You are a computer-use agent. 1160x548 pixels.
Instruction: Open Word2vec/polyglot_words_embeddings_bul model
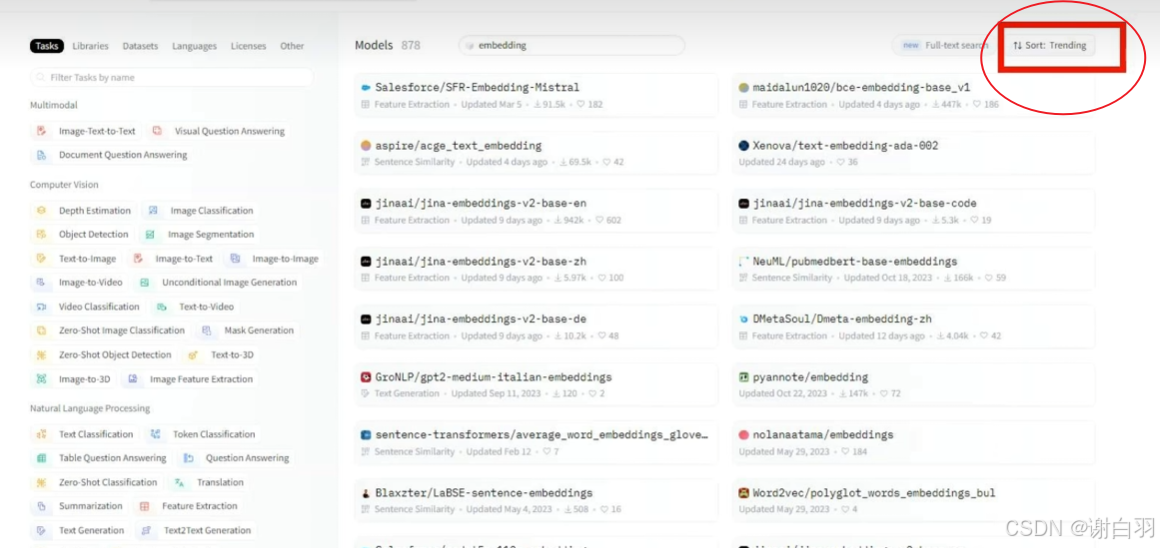(x=914, y=500)
